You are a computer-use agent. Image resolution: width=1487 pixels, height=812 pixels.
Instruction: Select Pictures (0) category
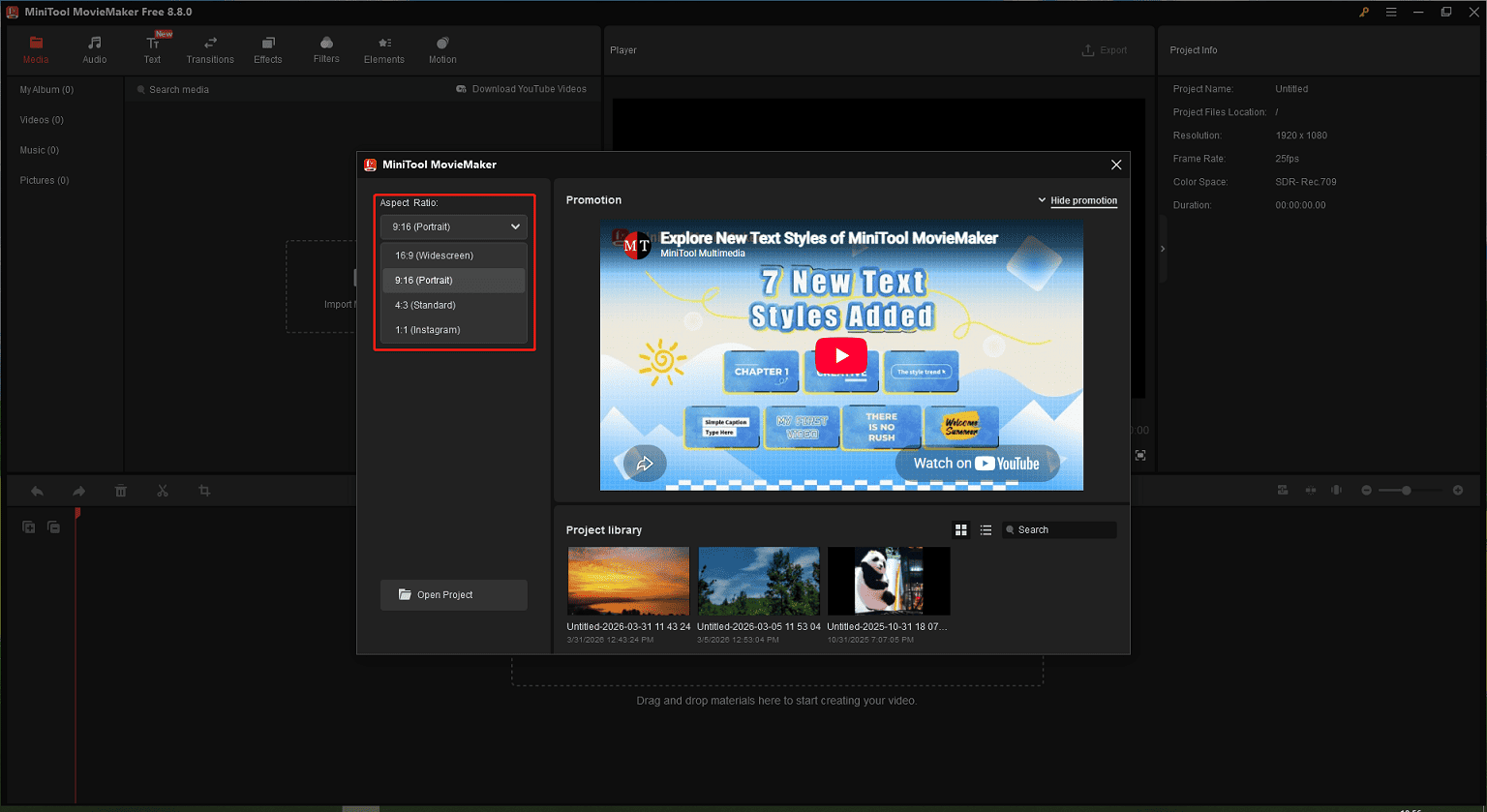[x=45, y=180]
